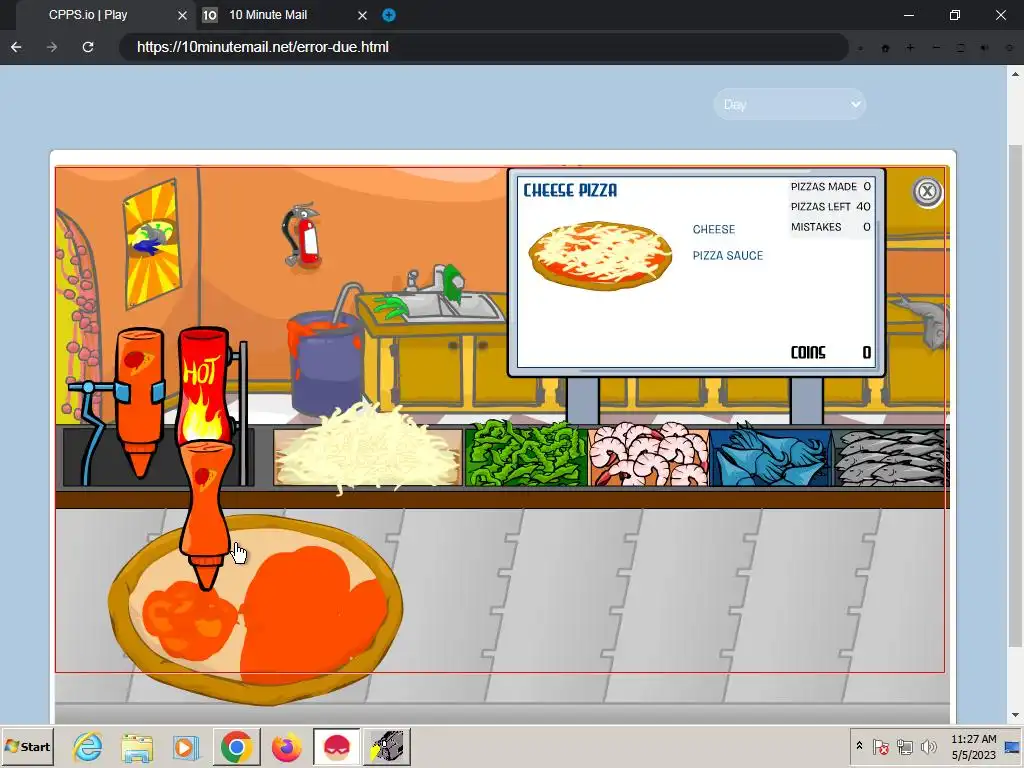Grab seaweed from the green bin

coord(525,455)
